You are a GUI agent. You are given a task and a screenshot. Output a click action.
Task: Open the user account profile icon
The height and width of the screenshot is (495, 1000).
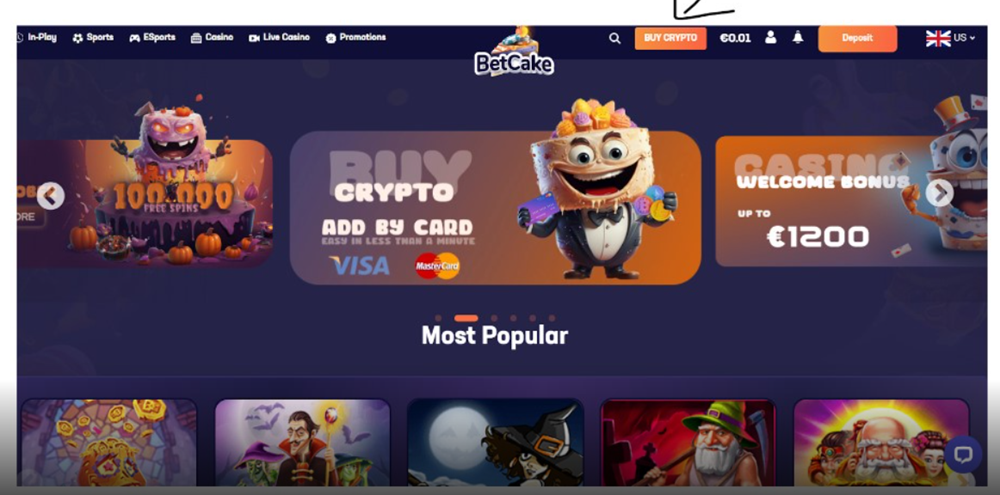click(x=770, y=37)
